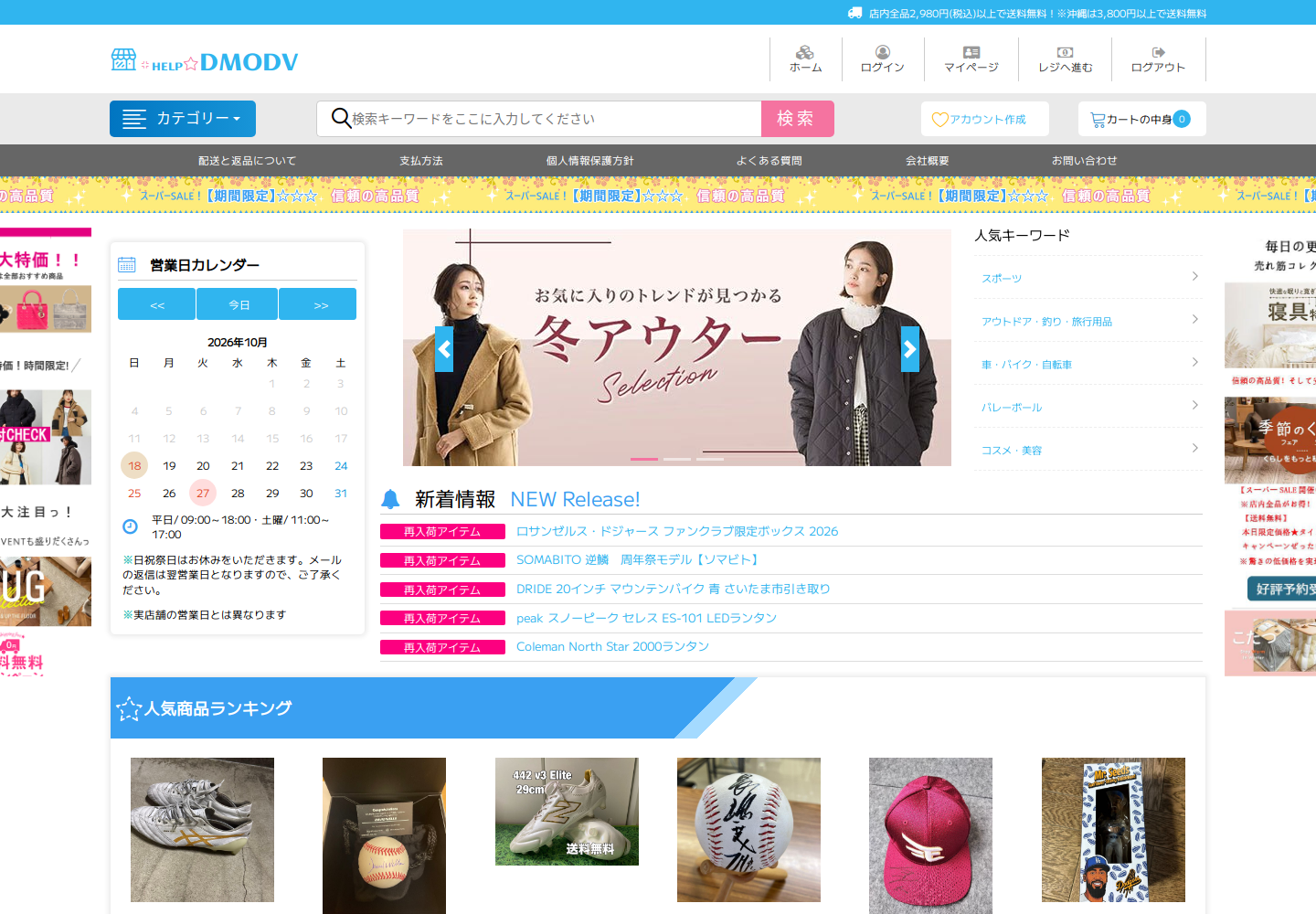This screenshot has height=914, width=1316.
Task: Click the free-shipping truck icon in top bar
Action: click(855, 13)
